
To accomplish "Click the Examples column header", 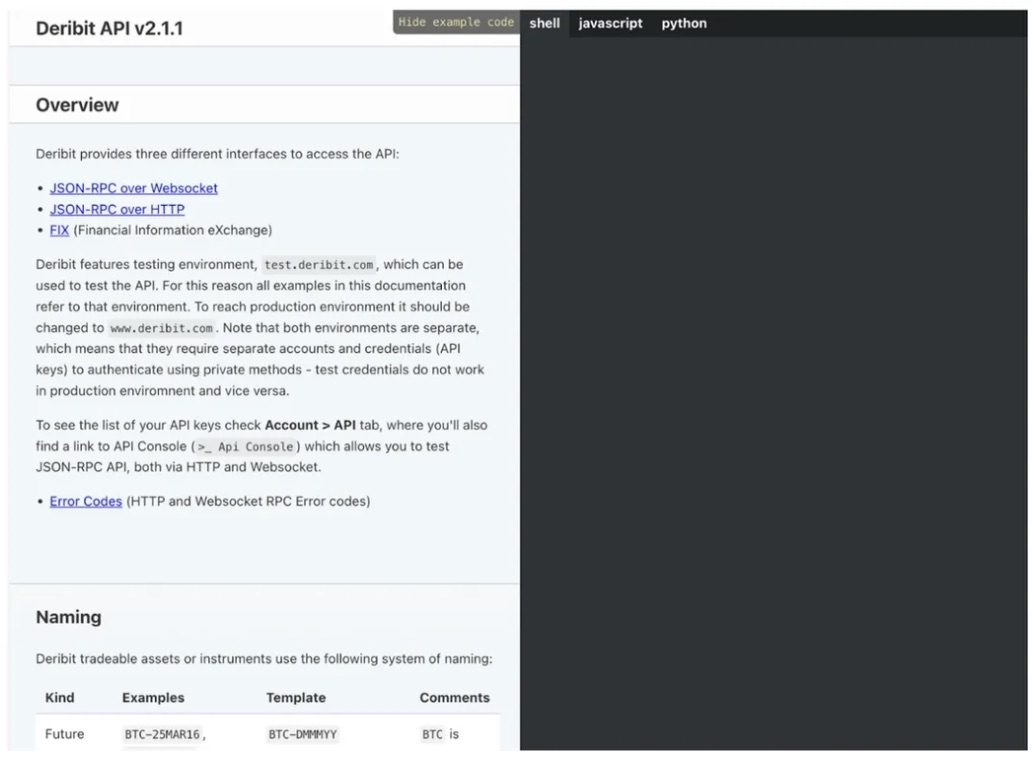I will click(x=155, y=697).
